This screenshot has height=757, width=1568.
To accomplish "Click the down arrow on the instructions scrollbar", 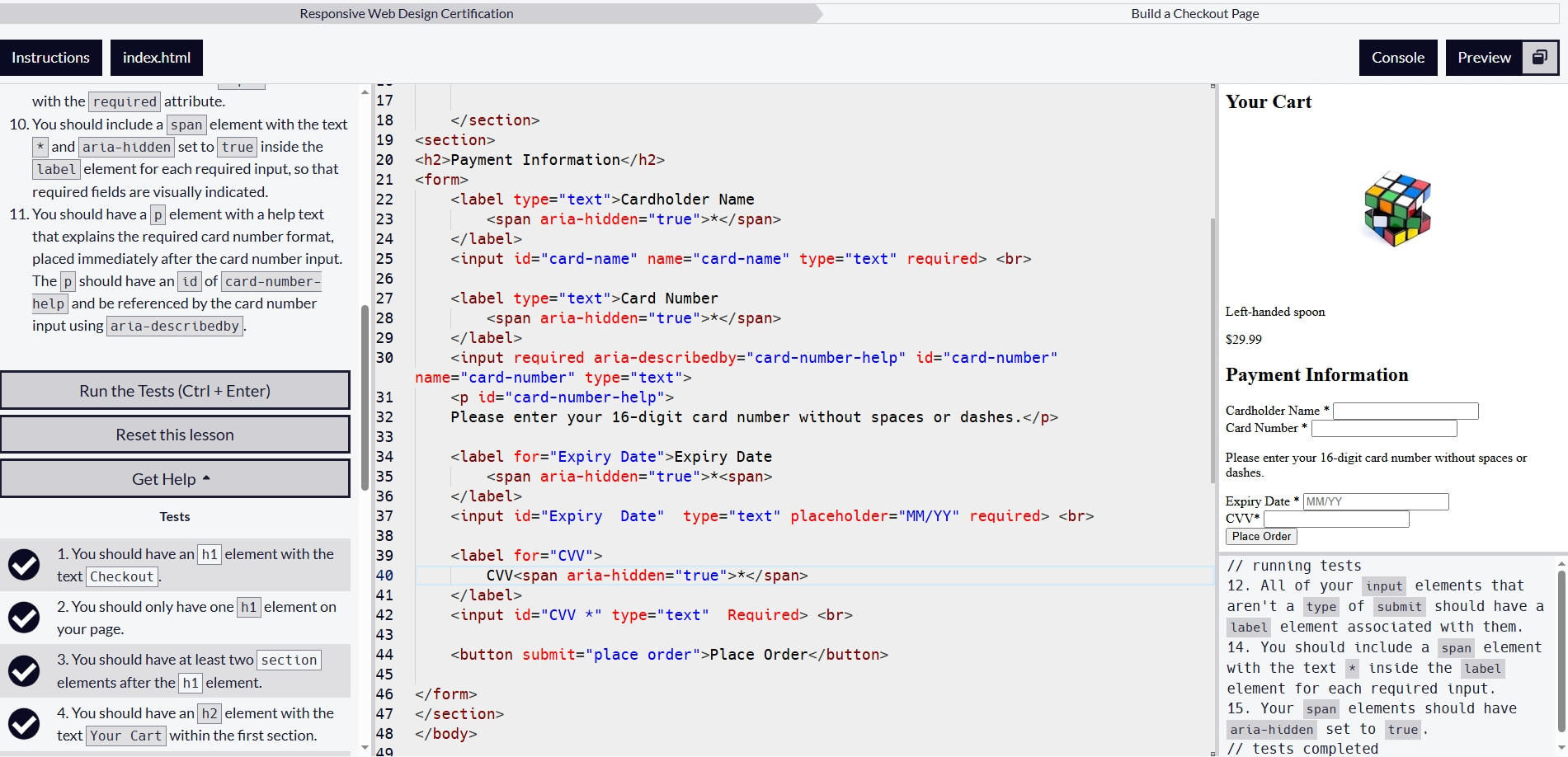I will pyautogui.click(x=363, y=748).
